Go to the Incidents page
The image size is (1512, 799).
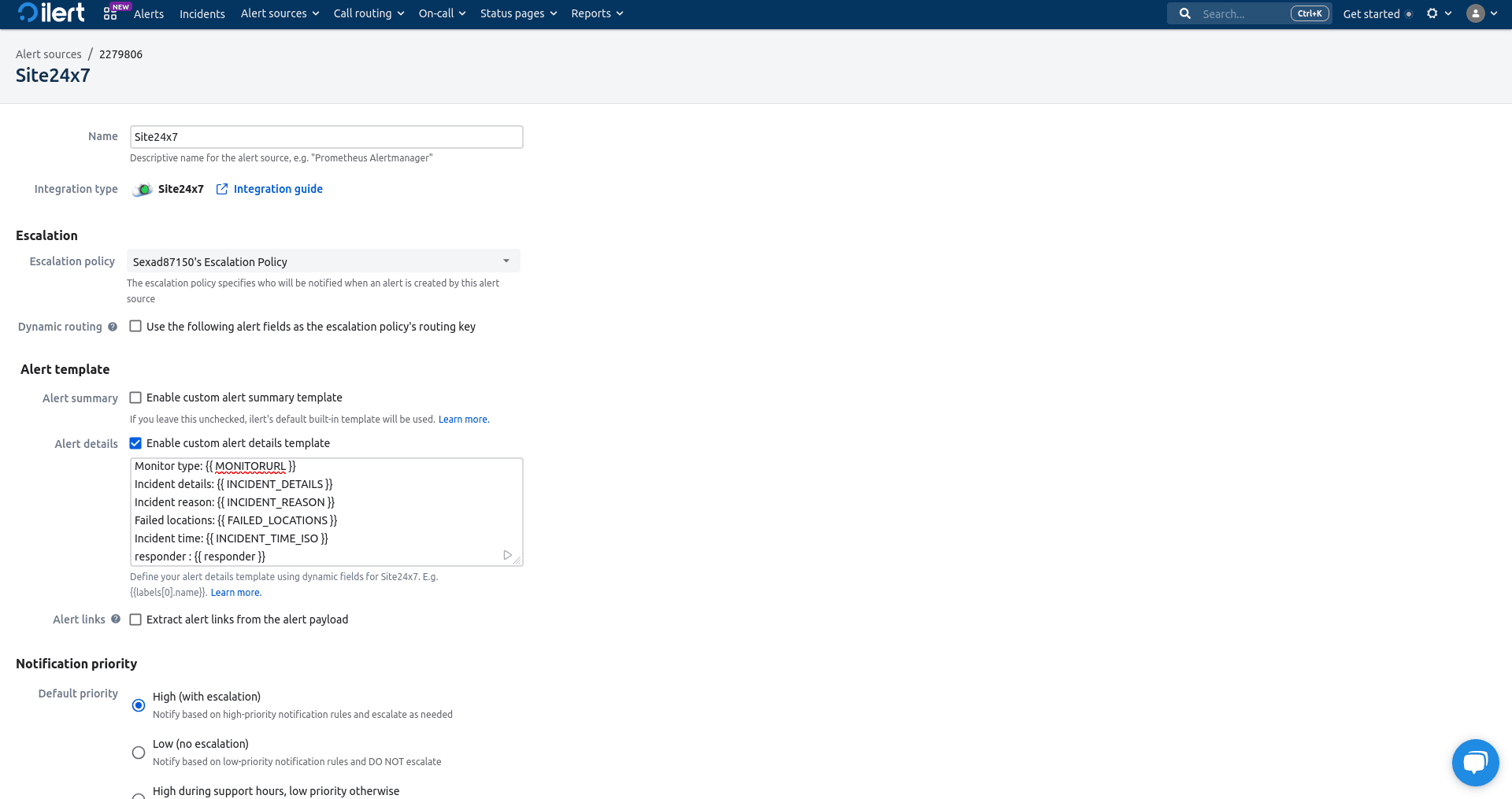(202, 14)
